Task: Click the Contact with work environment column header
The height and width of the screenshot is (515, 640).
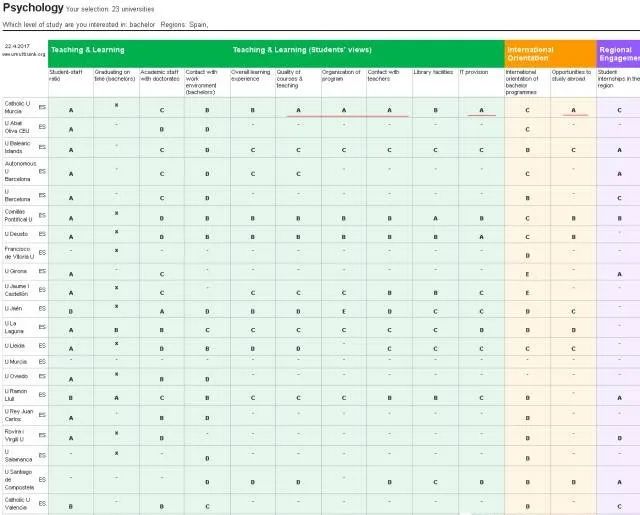Action: click(201, 82)
